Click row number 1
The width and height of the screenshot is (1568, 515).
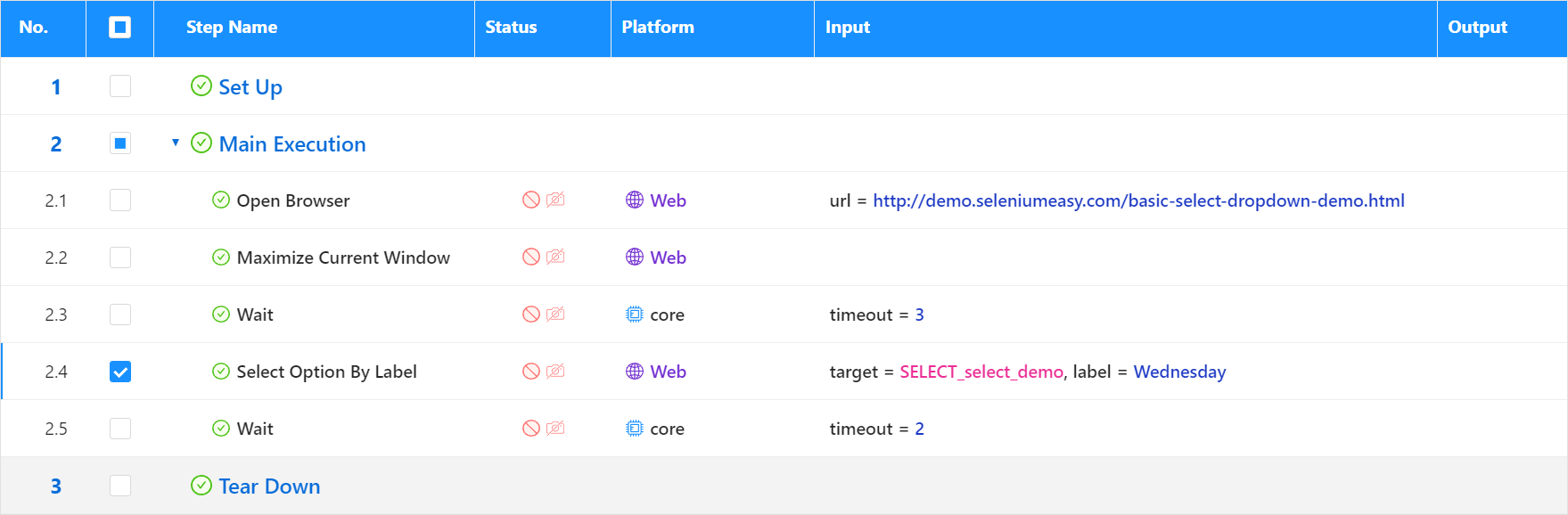pyautogui.click(x=55, y=86)
